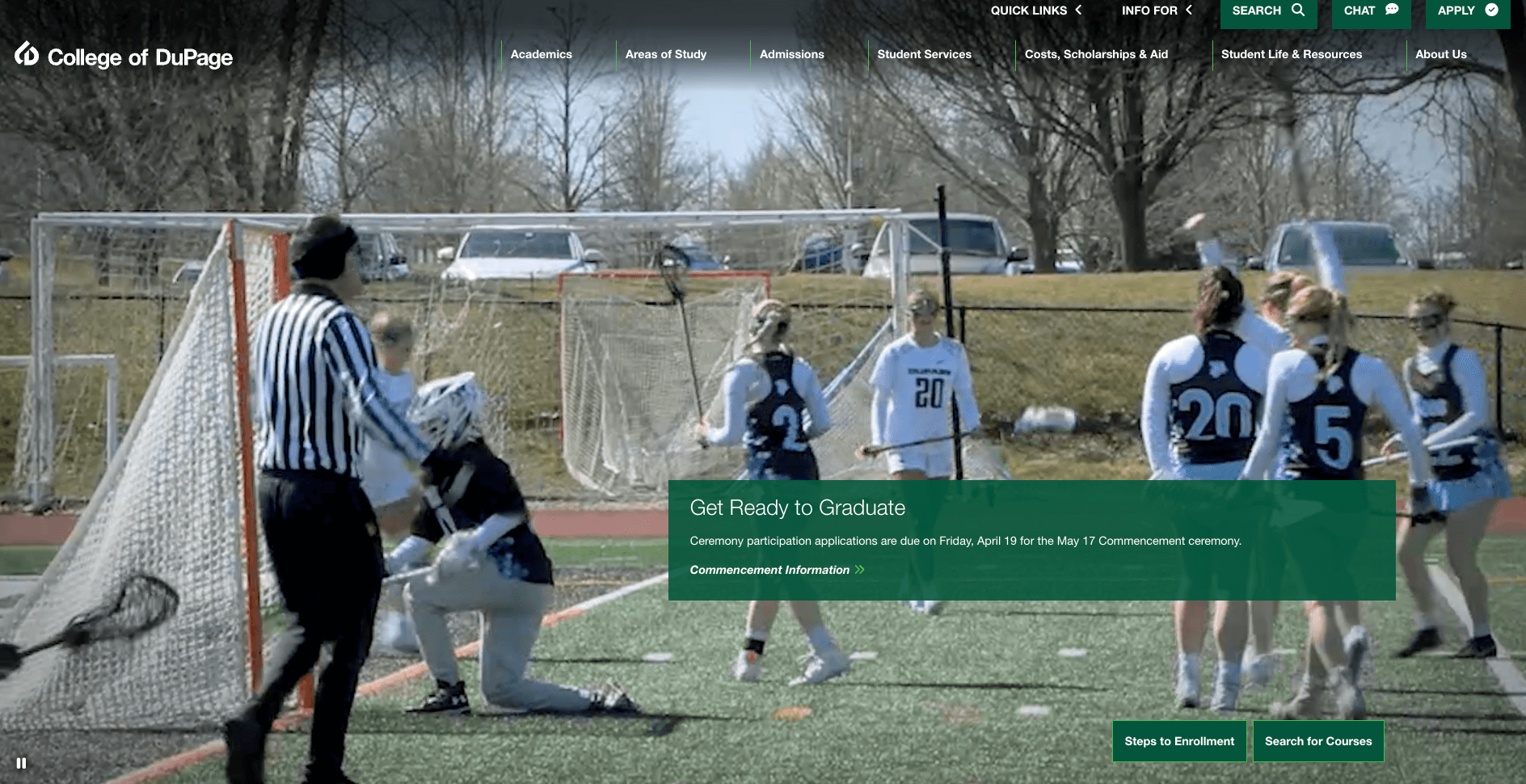The height and width of the screenshot is (784, 1526).
Task: Open the Areas of Study menu
Action: pyautogui.click(x=666, y=54)
